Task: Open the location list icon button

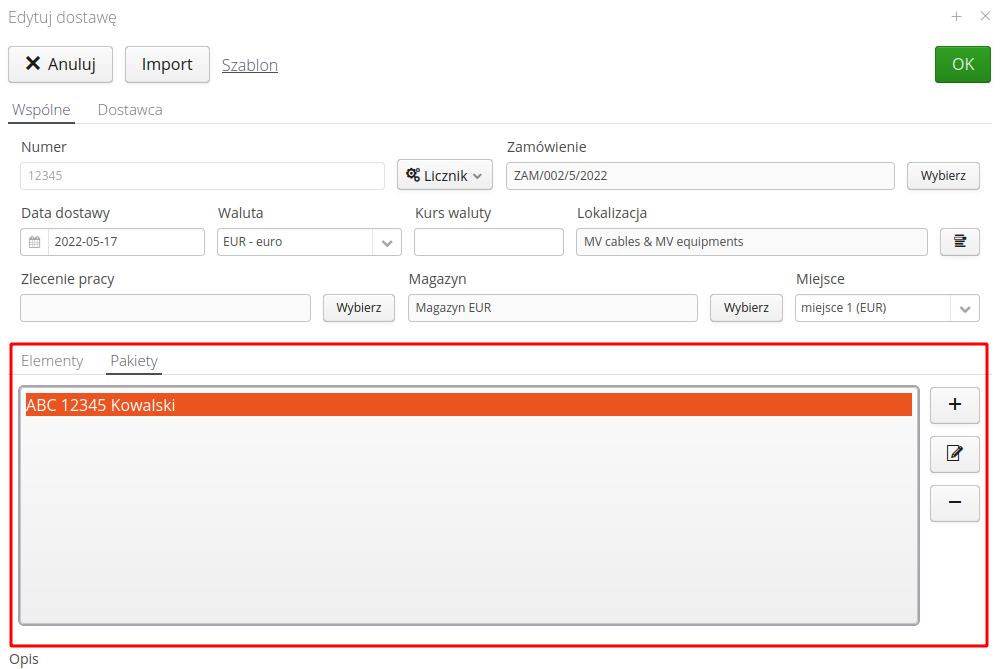Action: 959,242
